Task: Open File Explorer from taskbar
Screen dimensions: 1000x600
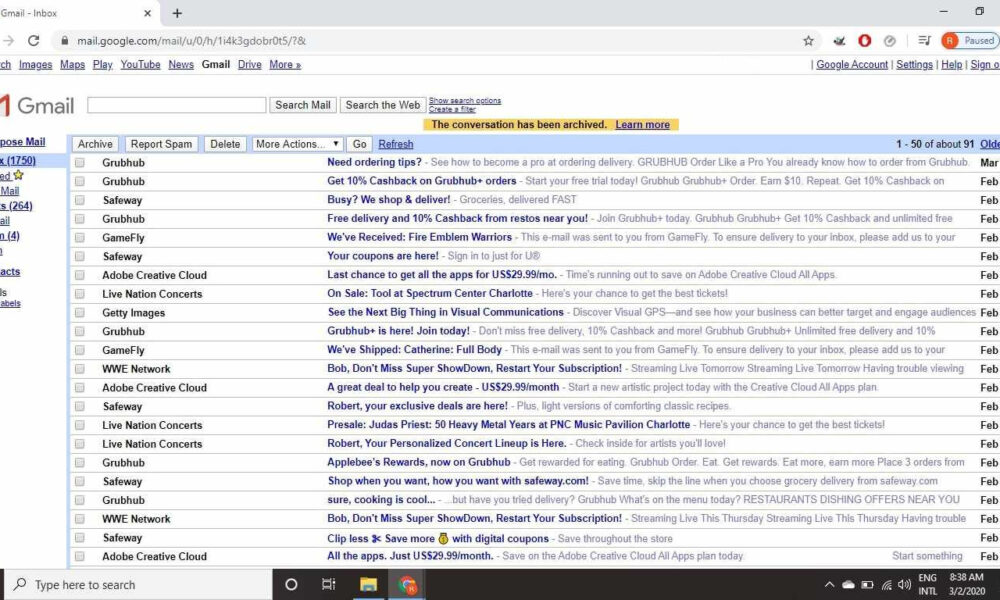Action: pos(368,584)
